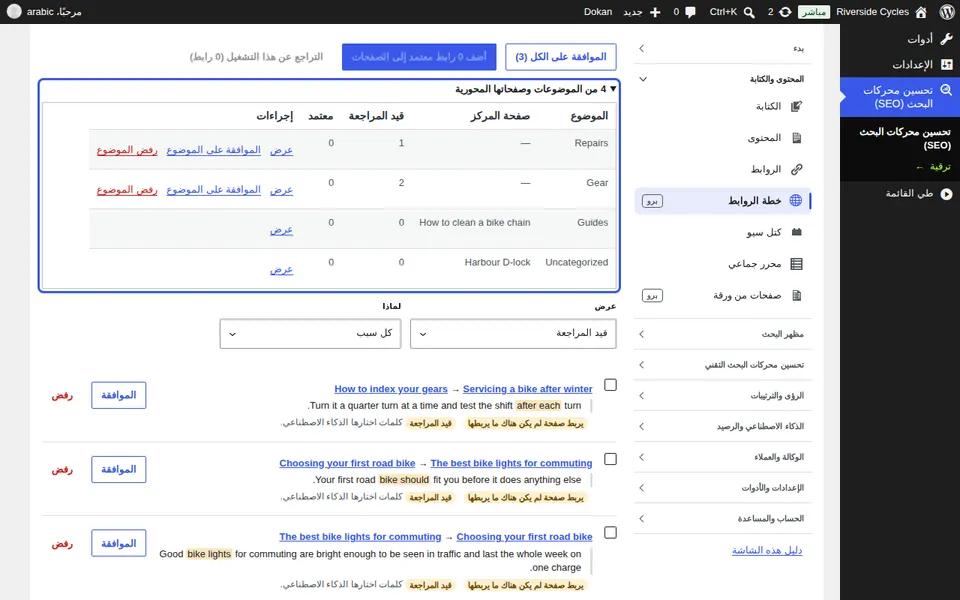Open Riverside Cycles site menu

tap(872, 12)
